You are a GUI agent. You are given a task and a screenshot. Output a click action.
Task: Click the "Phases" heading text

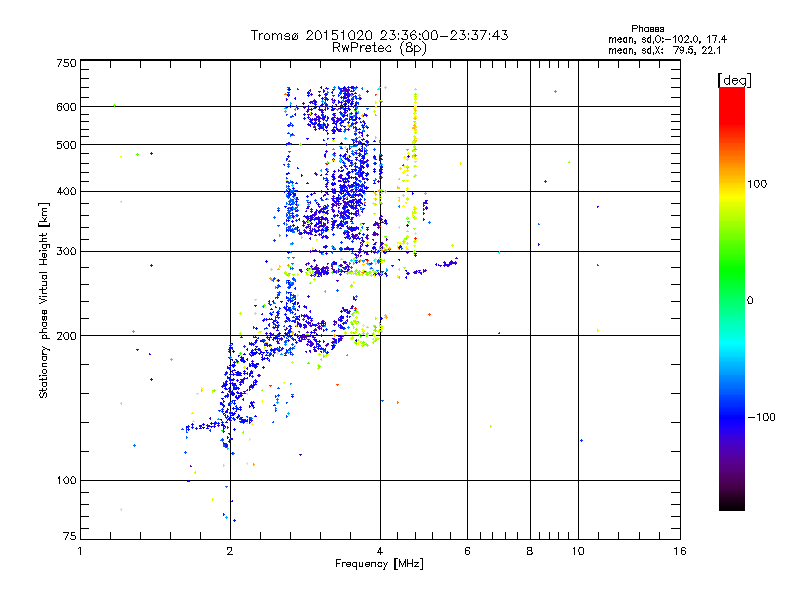(x=647, y=29)
